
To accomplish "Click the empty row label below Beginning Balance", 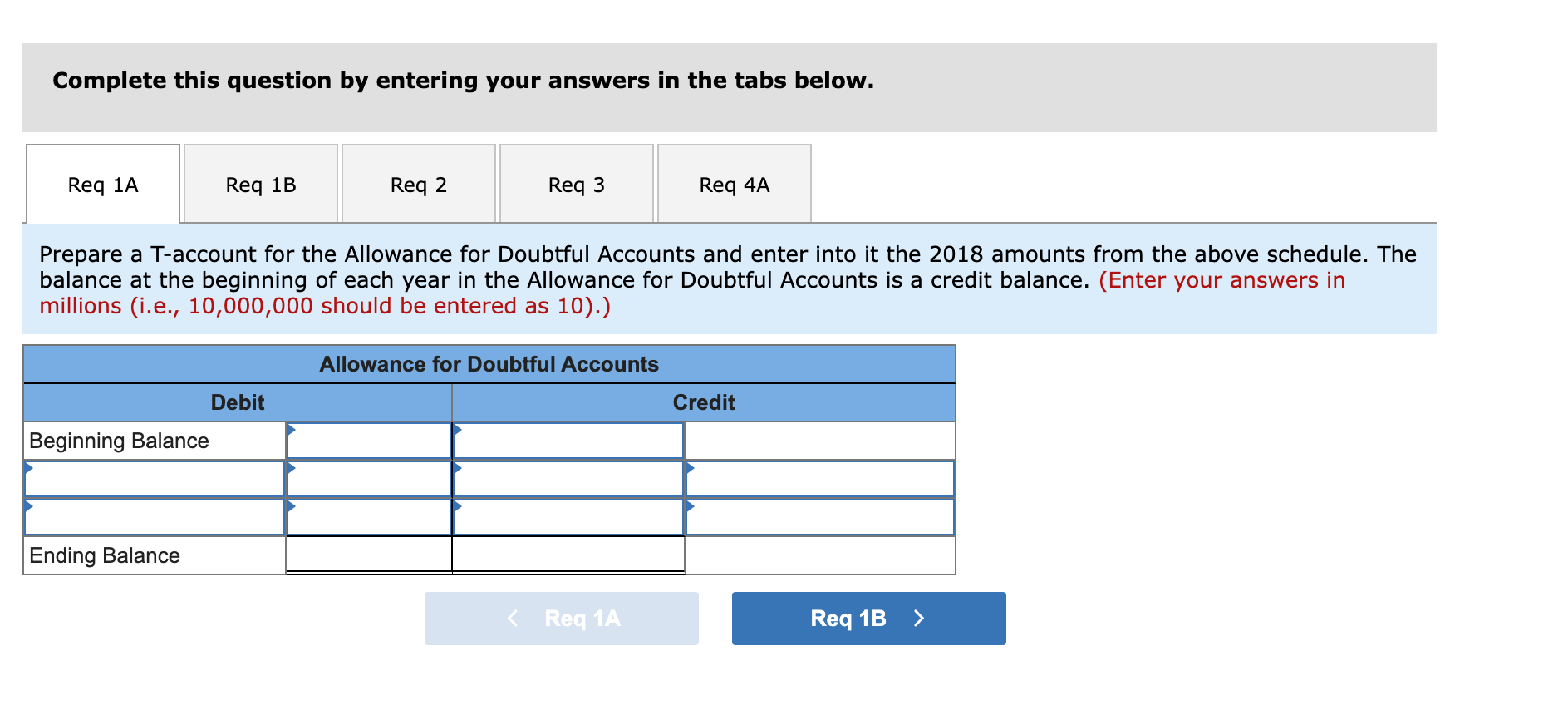I will pyautogui.click(x=154, y=480).
